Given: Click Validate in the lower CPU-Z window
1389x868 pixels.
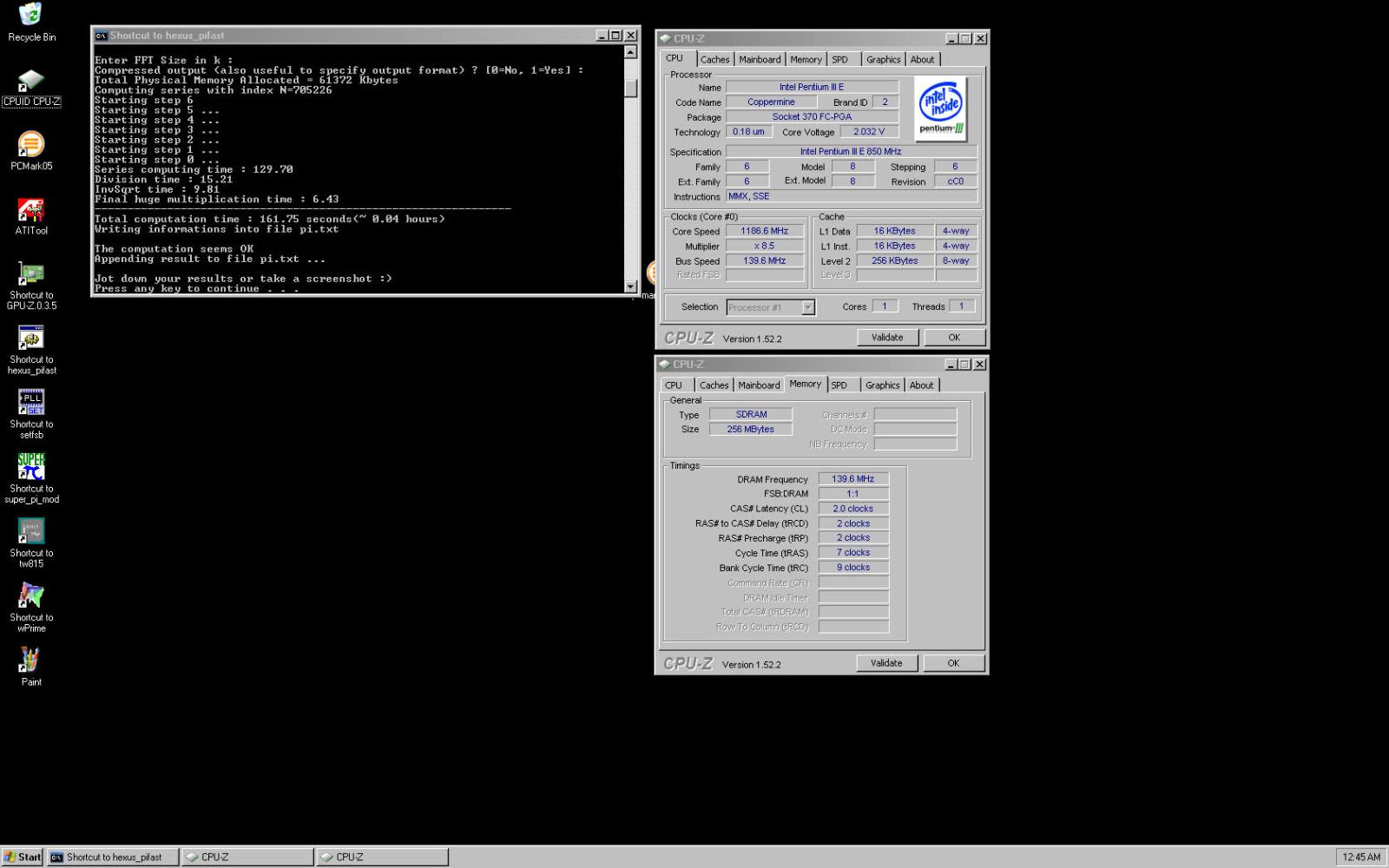Looking at the screenshot, I should click(x=886, y=663).
